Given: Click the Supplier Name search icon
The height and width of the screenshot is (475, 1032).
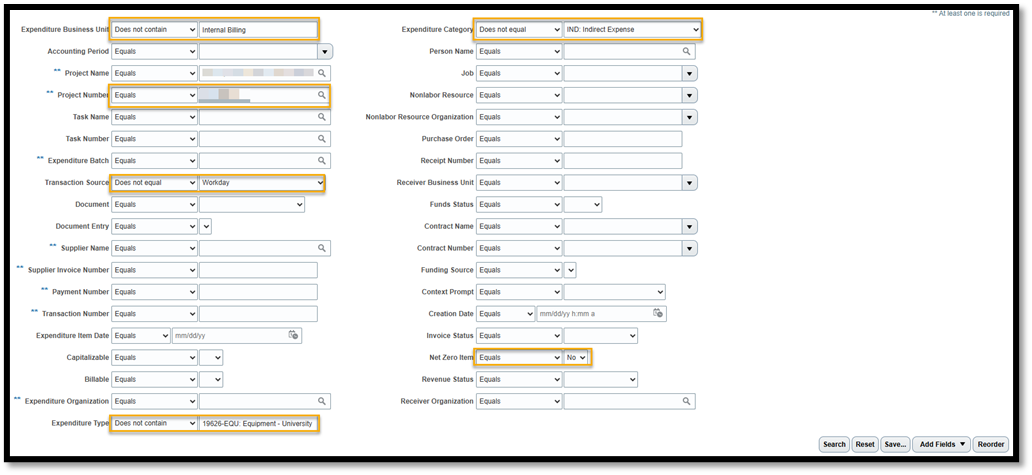Looking at the screenshot, I should point(322,248).
